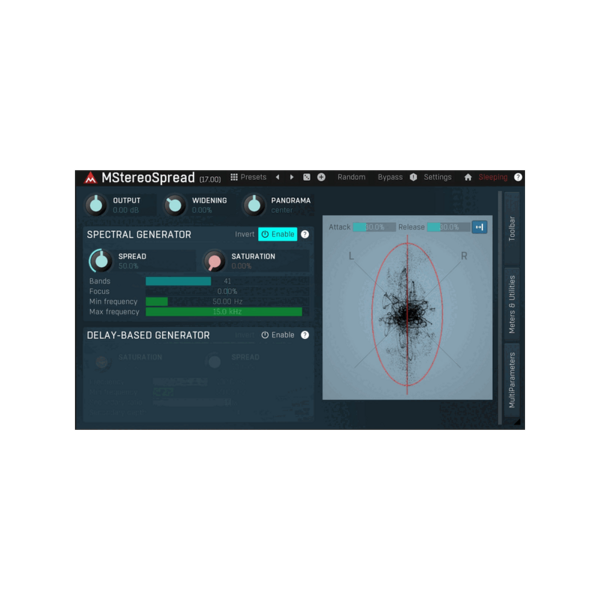
Task: Click the version 17.00 label
Action: tap(210, 179)
